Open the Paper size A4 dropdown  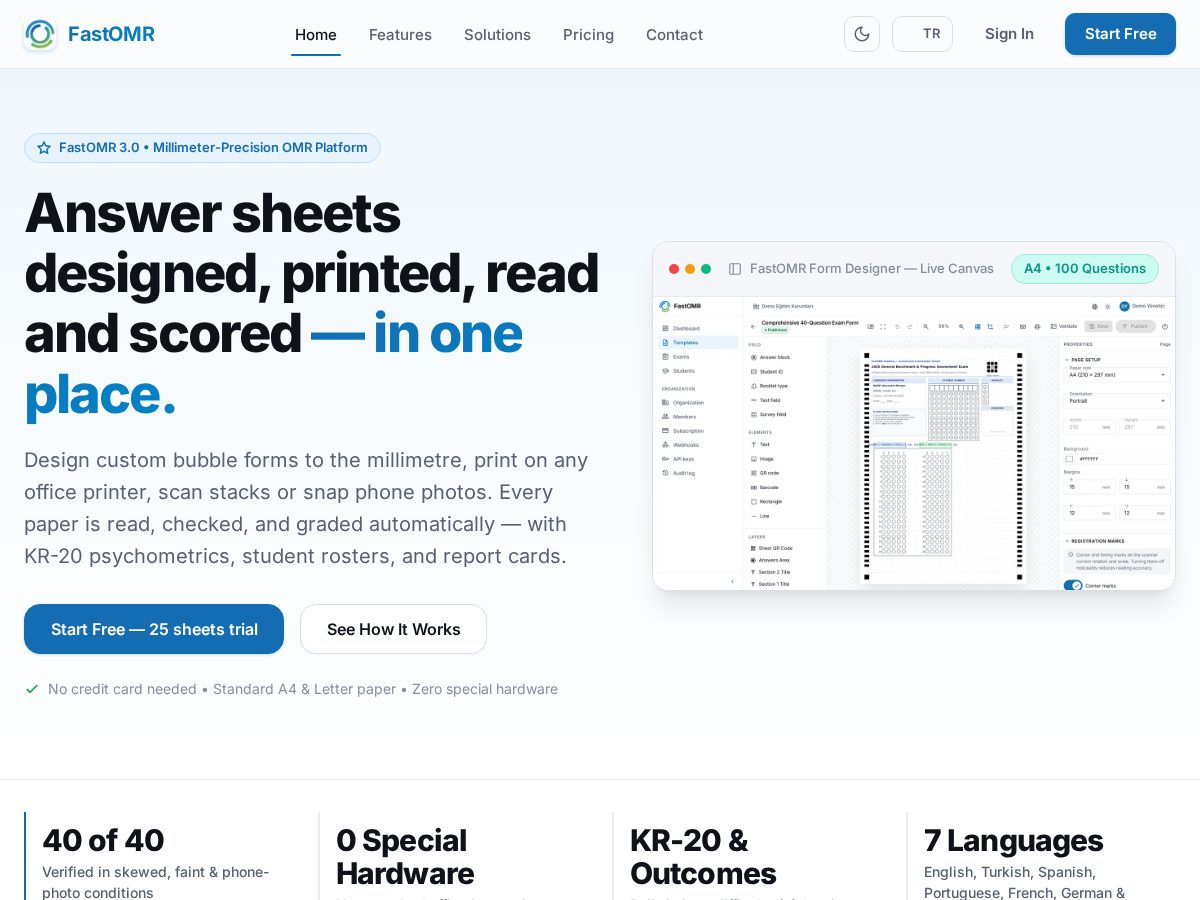point(1117,375)
